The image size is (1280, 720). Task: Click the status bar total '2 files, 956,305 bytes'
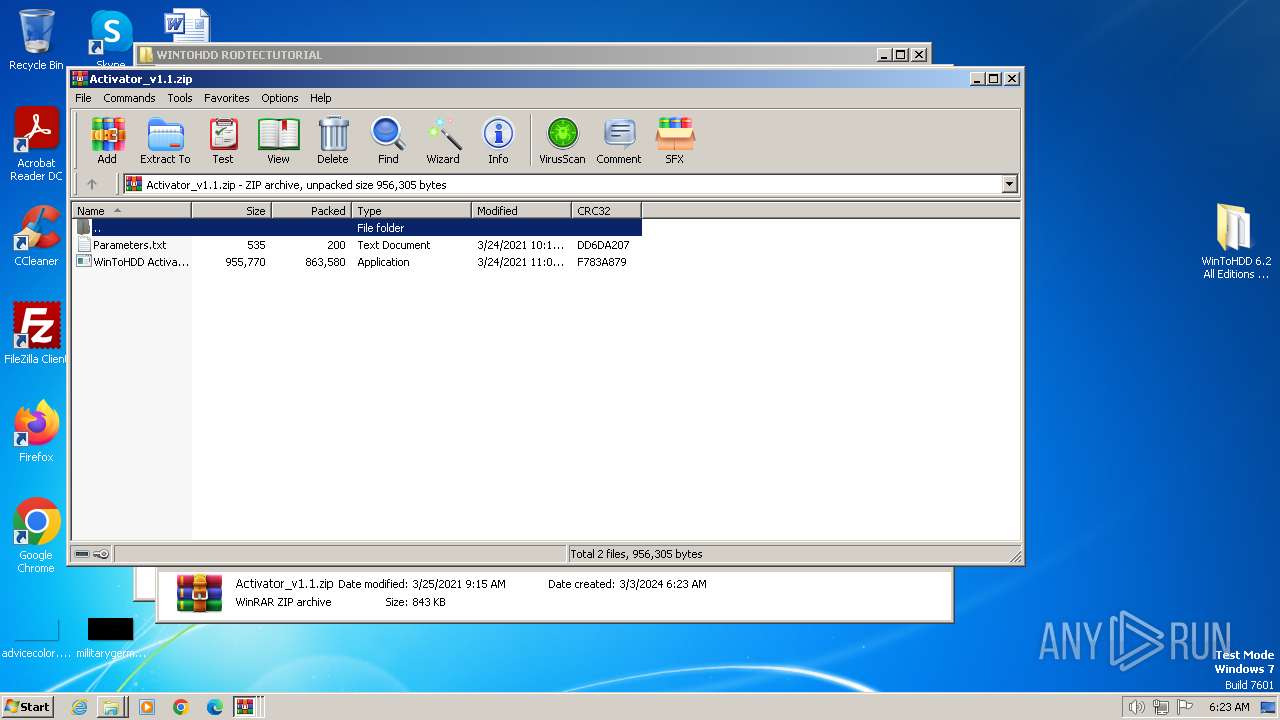(x=636, y=554)
